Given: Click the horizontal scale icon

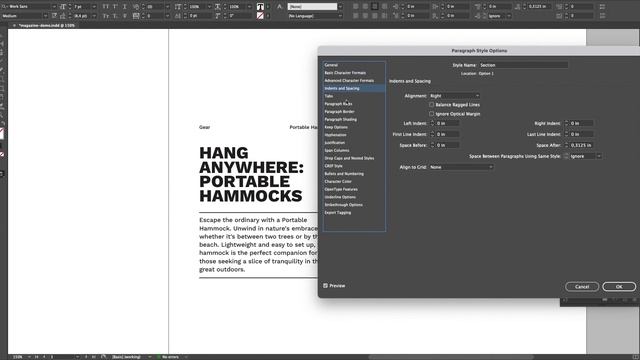Looking at the screenshot, I should click(218, 7).
